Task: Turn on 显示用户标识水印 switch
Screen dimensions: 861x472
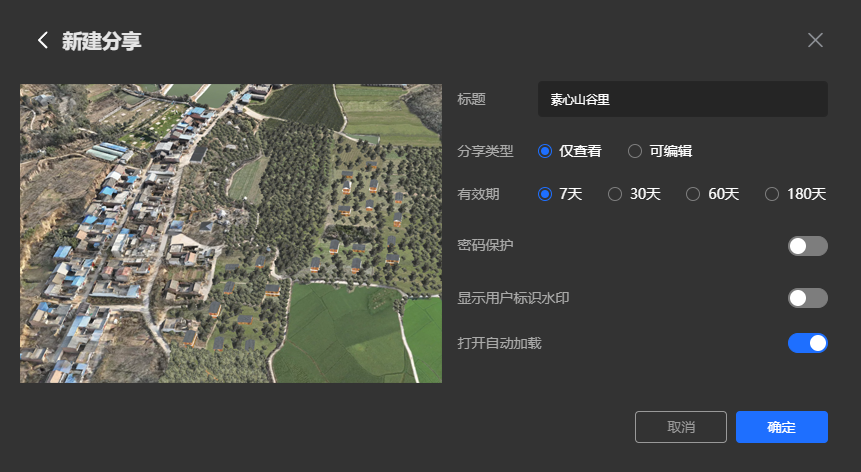Action: coord(808,298)
